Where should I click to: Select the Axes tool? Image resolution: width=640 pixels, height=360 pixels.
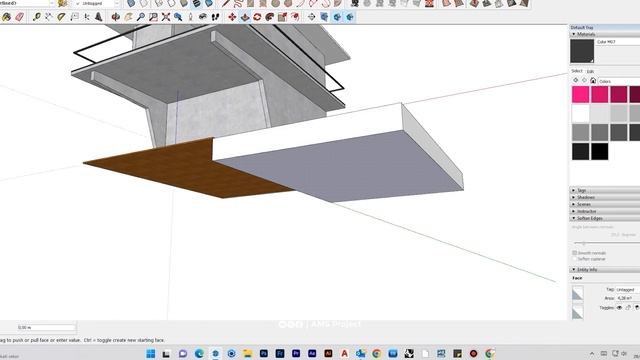point(87,17)
